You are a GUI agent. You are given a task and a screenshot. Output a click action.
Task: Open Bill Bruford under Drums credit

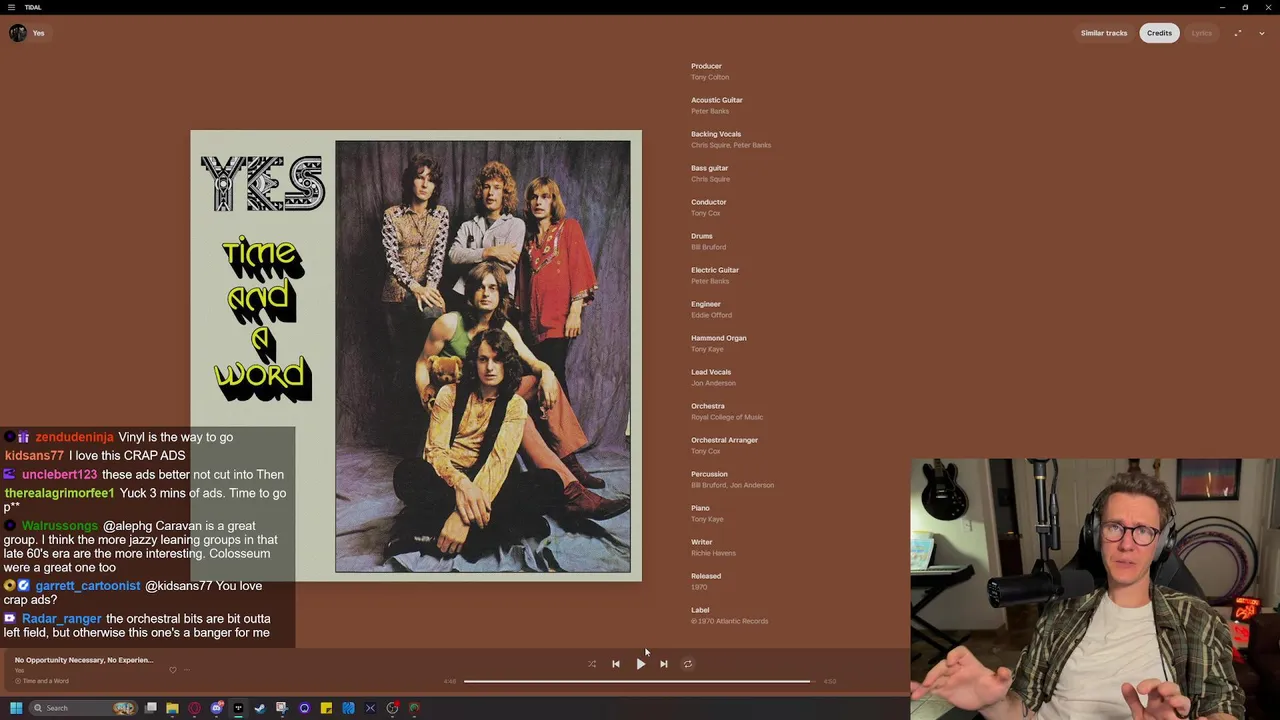[x=708, y=247]
